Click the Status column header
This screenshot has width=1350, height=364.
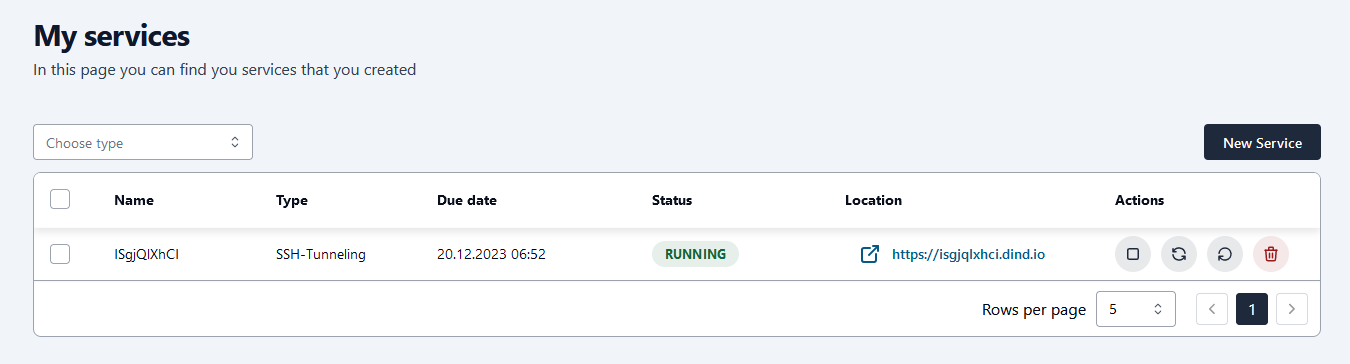coord(672,200)
